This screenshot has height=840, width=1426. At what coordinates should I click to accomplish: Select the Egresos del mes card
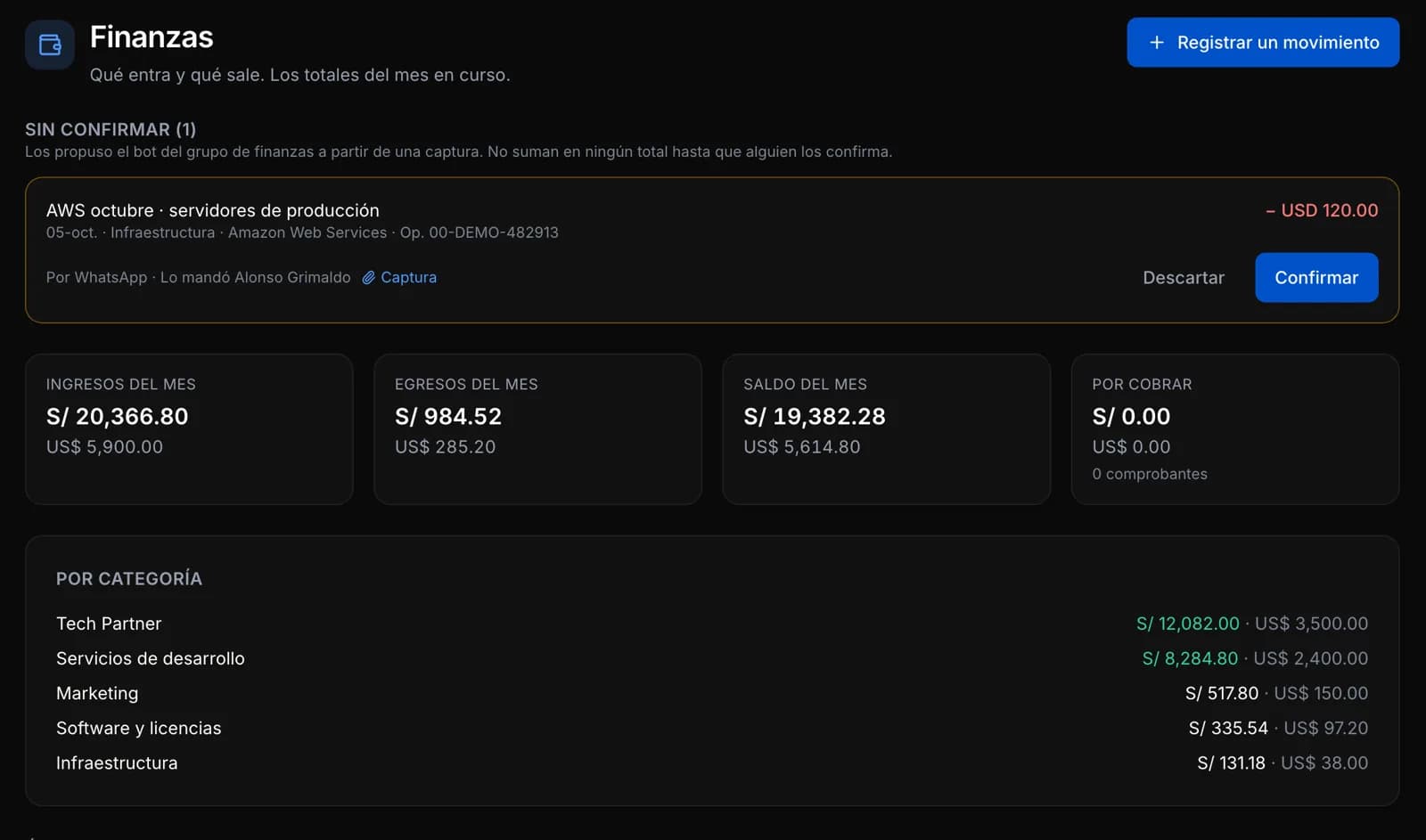click(537, 428)
